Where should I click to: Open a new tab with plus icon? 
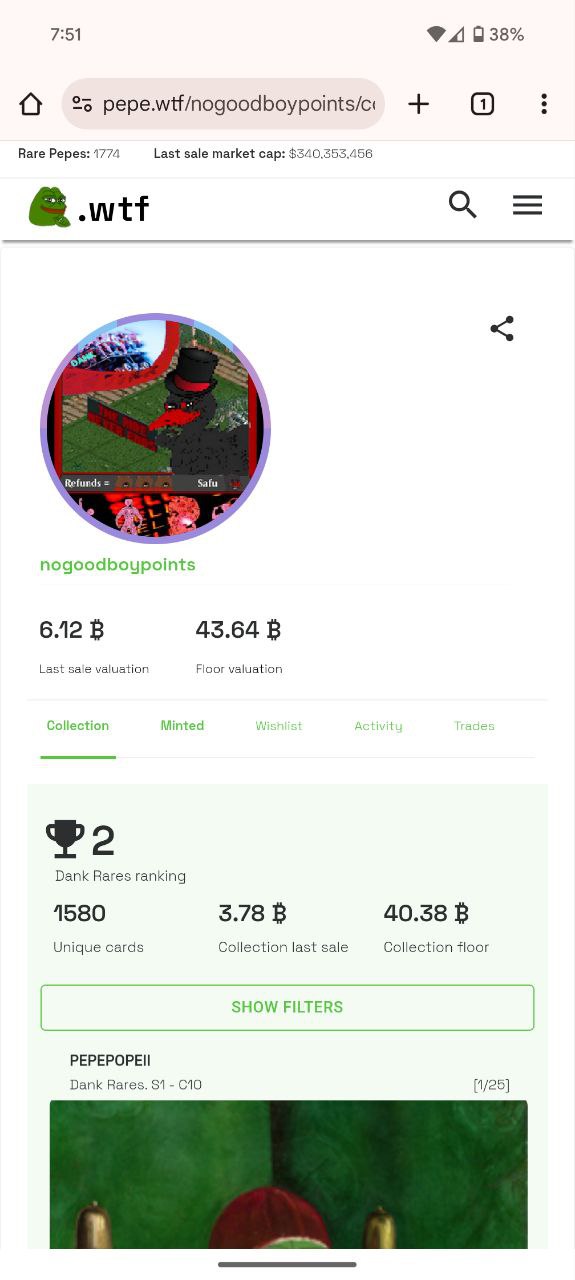419,104
